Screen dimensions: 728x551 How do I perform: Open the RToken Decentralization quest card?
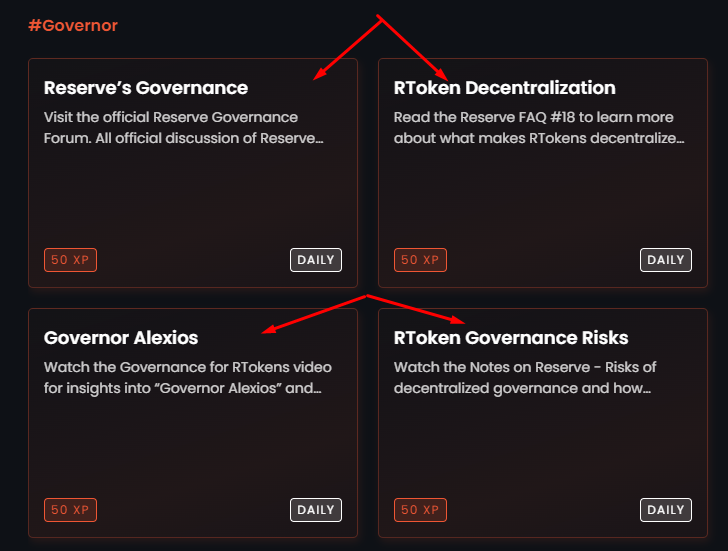[543, 173]
